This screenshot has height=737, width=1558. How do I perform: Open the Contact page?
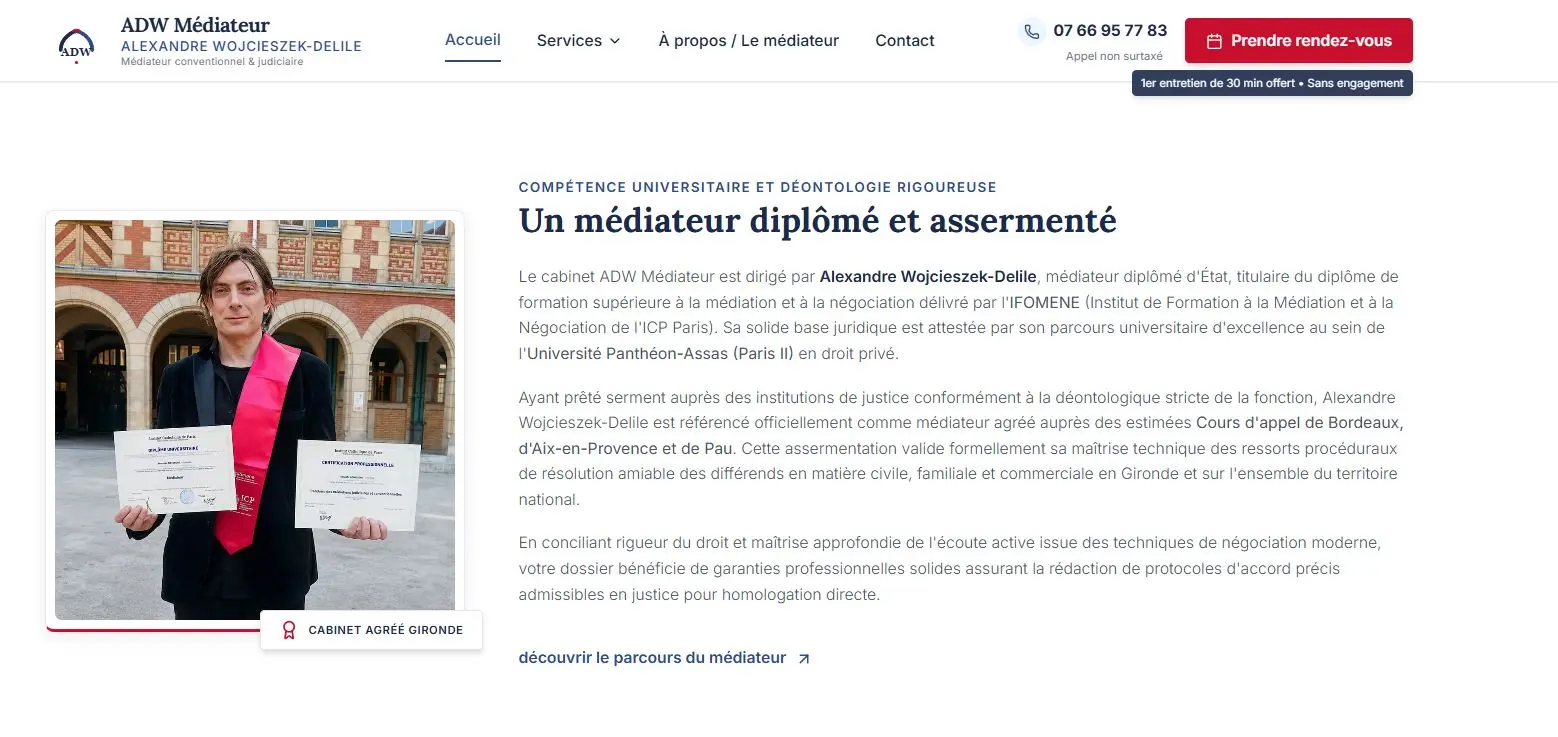[x=905, y=40]
